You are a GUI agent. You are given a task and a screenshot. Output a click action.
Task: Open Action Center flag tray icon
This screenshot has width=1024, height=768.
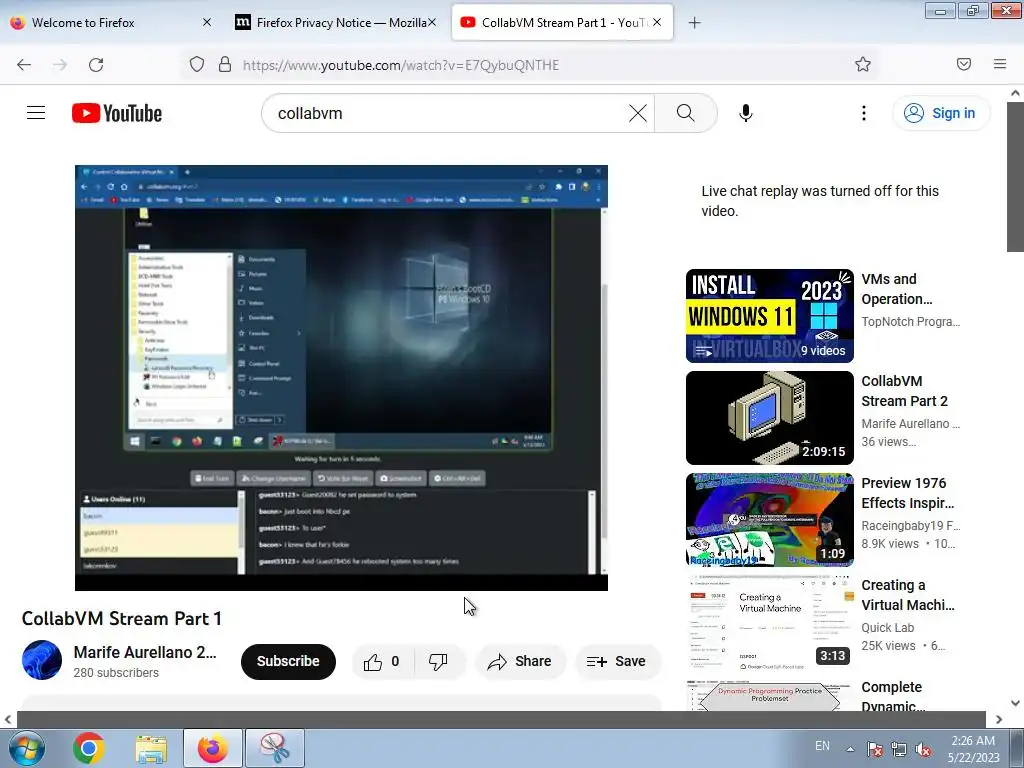(x=874, y=749)
